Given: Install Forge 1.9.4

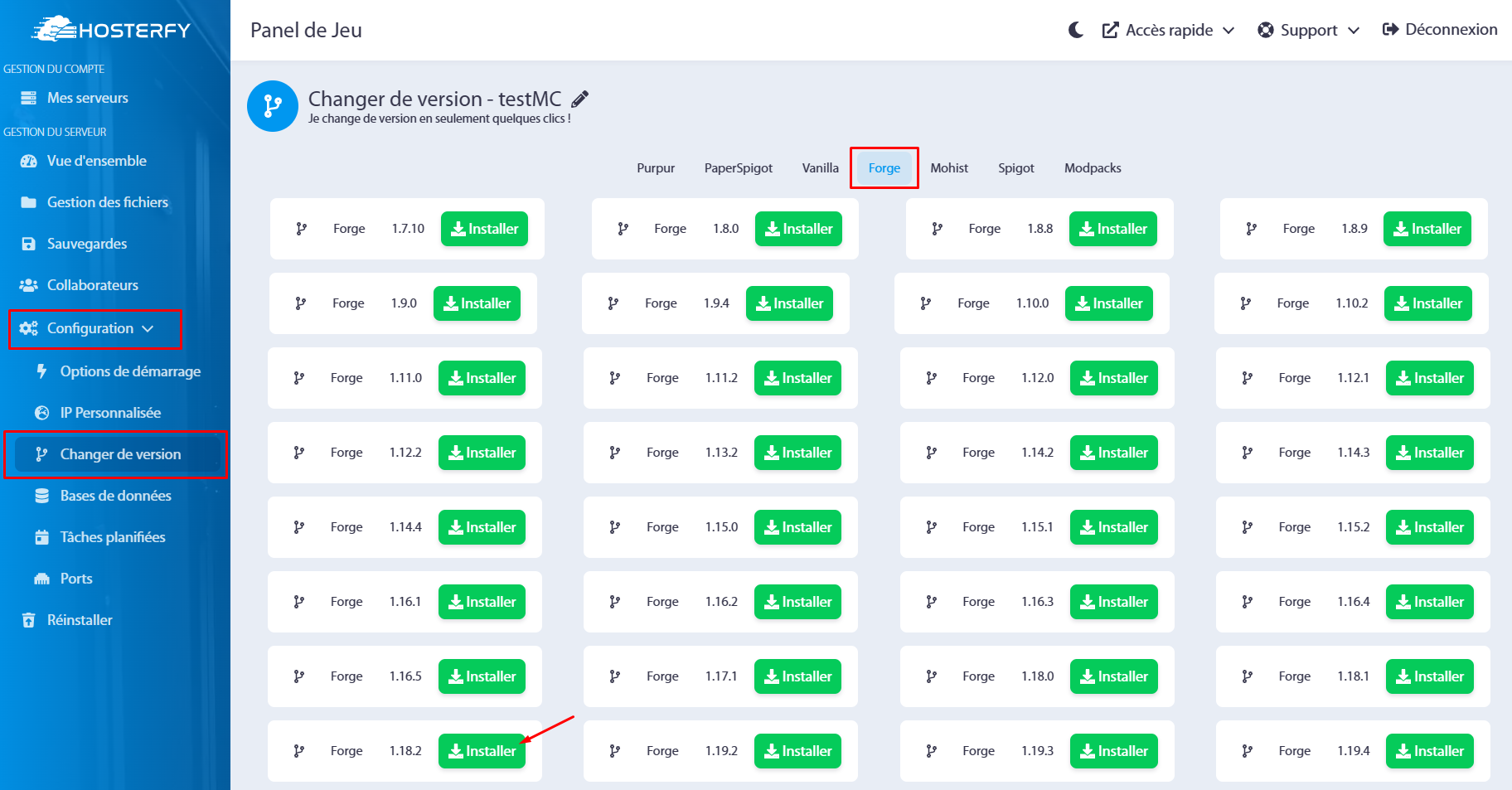Looking at the screenshot, I should (x=789, y=303).
